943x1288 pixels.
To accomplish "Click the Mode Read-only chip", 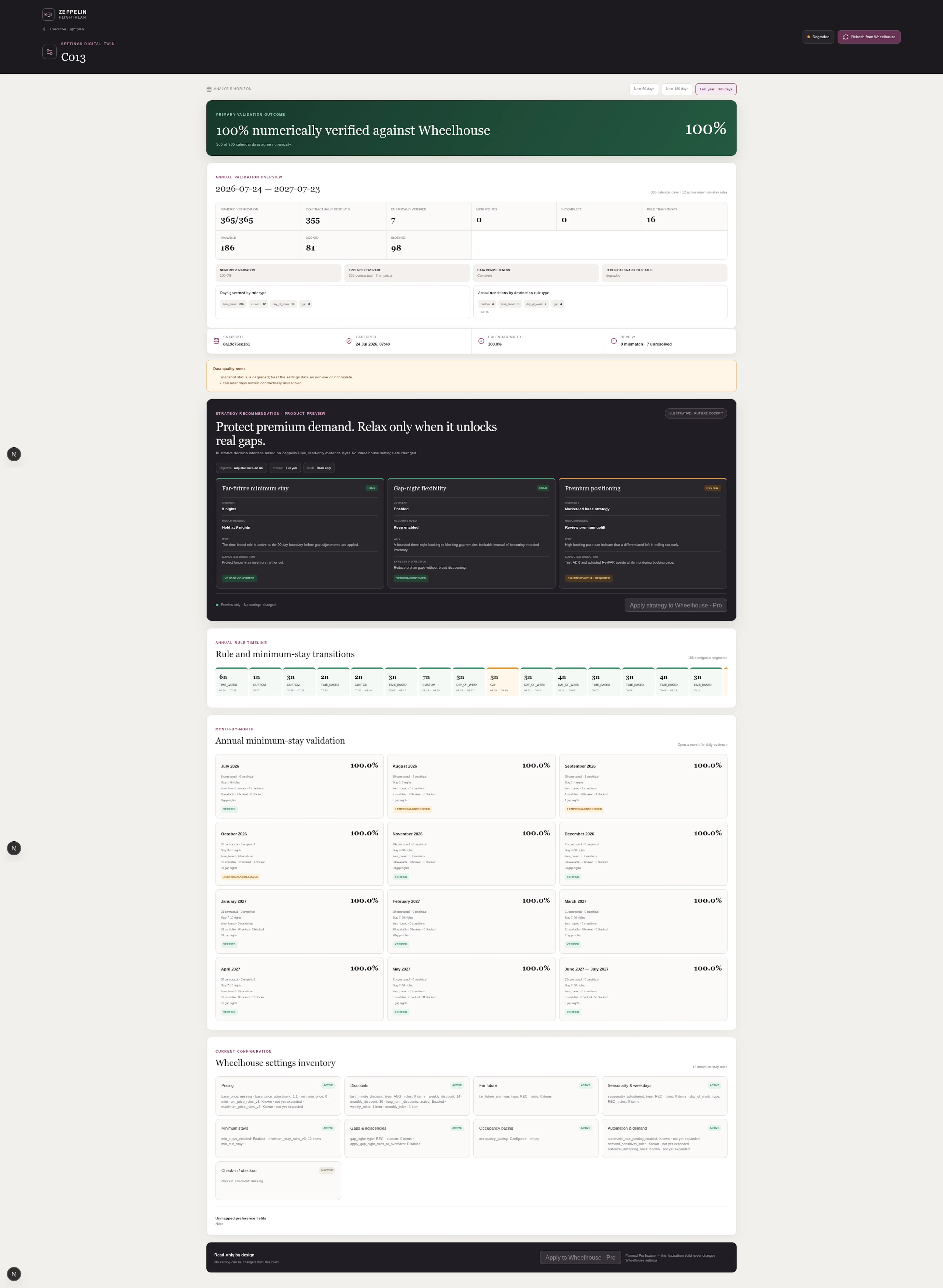I will [319, 468].
